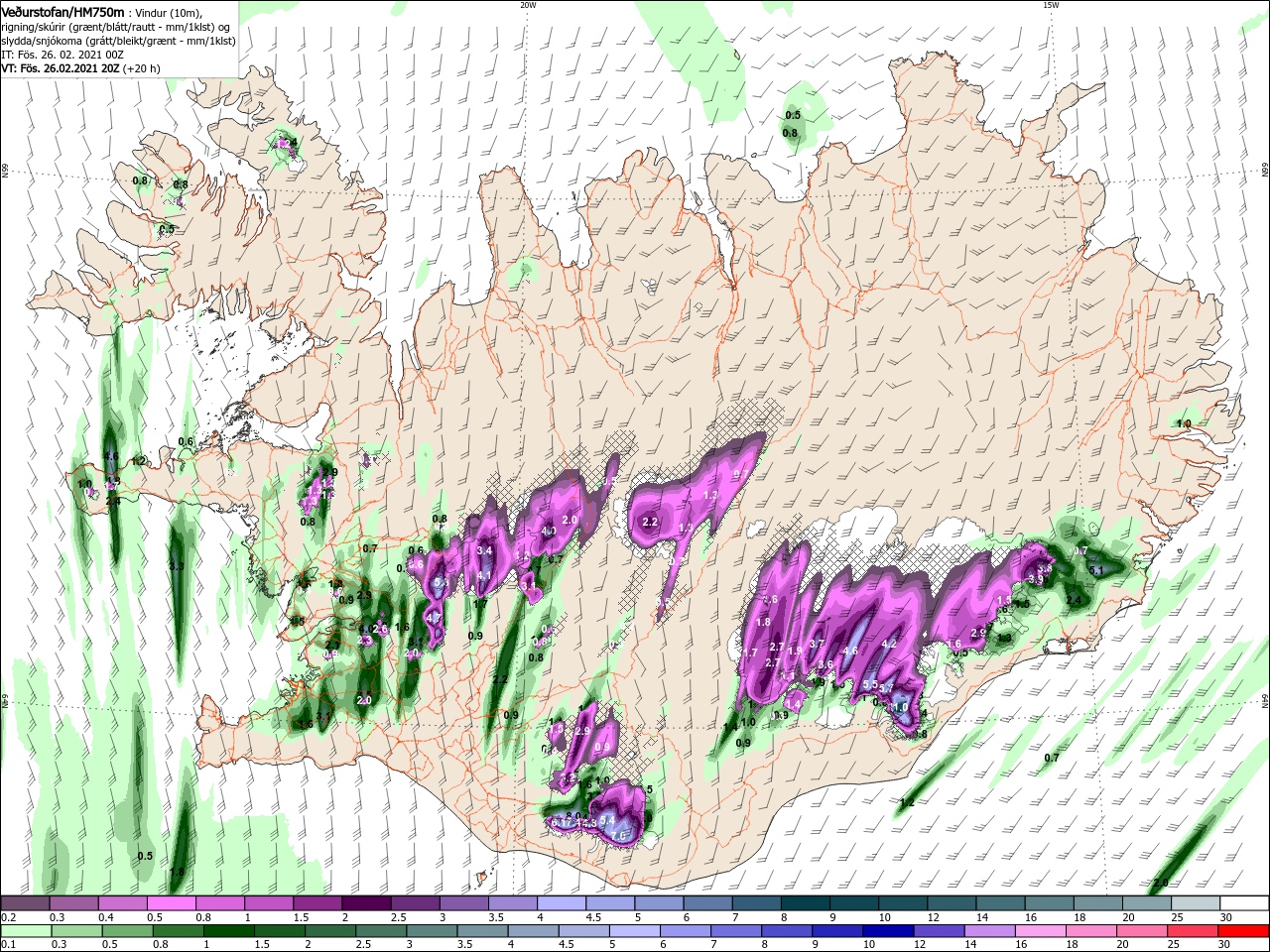Click the 5.1 value near the east coast
Screen dimensions: 1270x952
click(x=1096, y=571)
